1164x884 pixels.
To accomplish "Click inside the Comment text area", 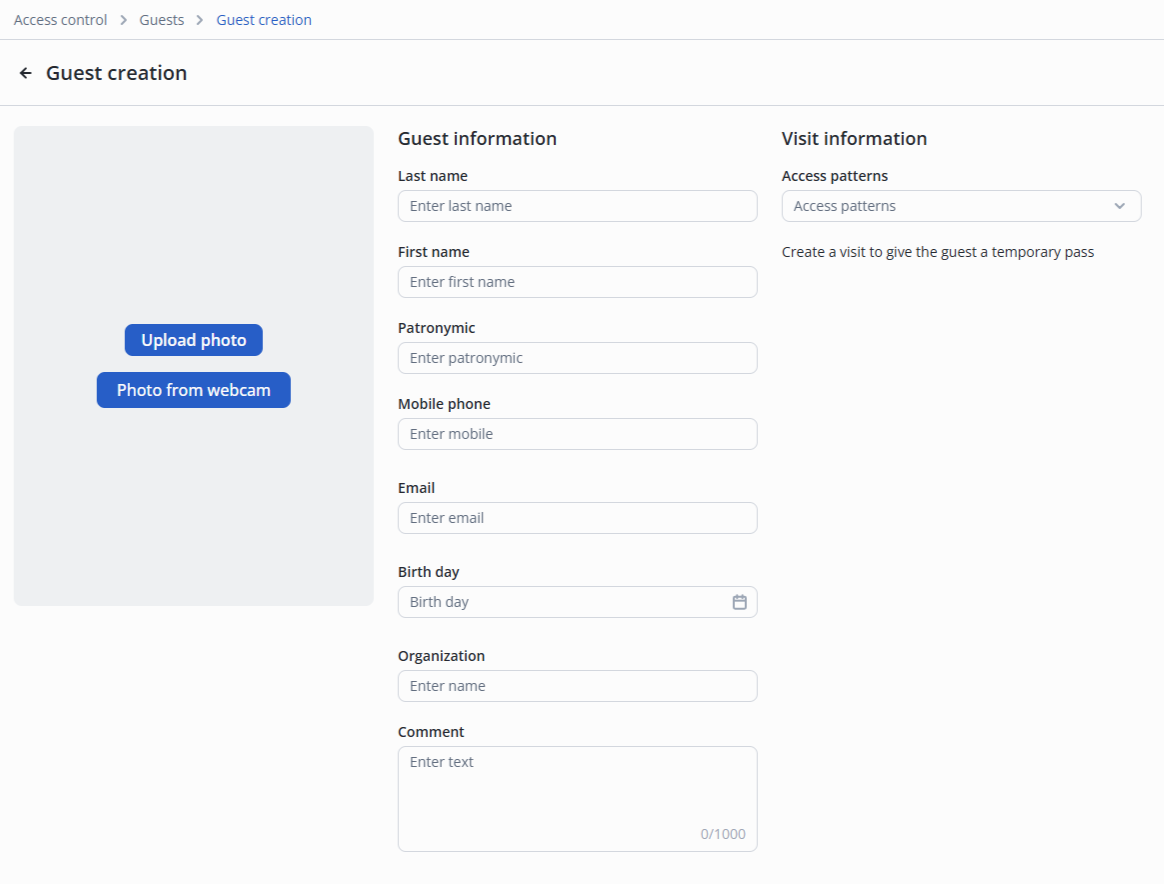I will [x=577, y=798].
